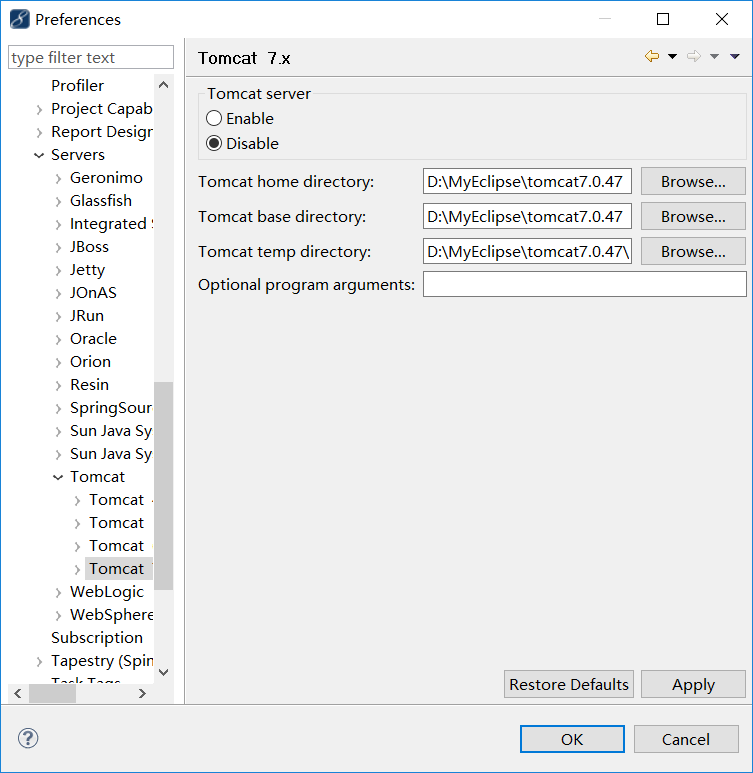
Task: Click the yellow back navigation arrow
Action: click(652, 57)
